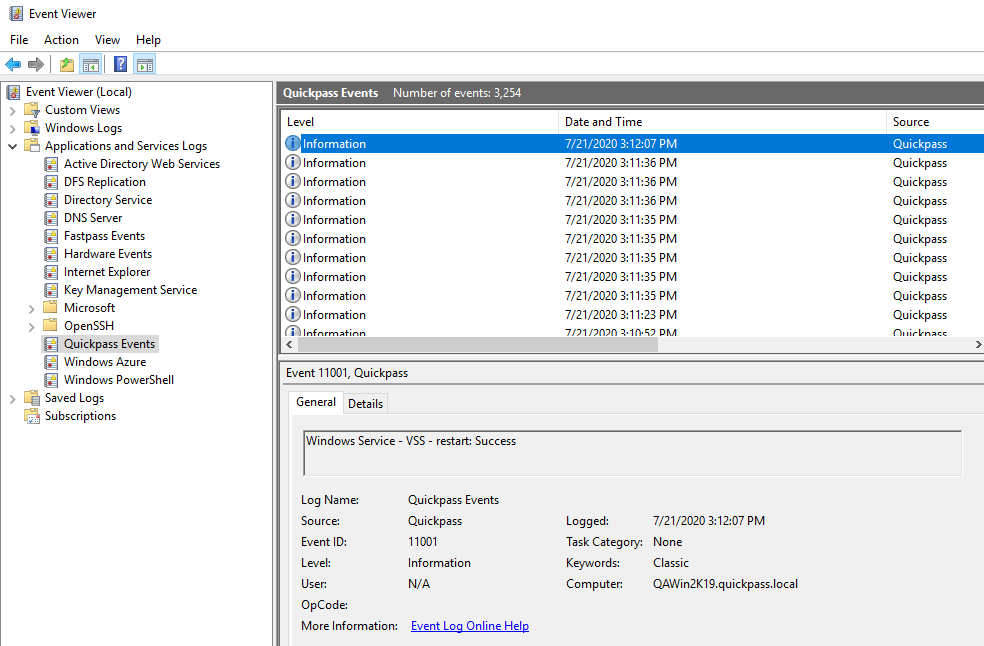Click the Windows PowerShell log icon
Screen dimensions: 984x646
click(51, 380)
